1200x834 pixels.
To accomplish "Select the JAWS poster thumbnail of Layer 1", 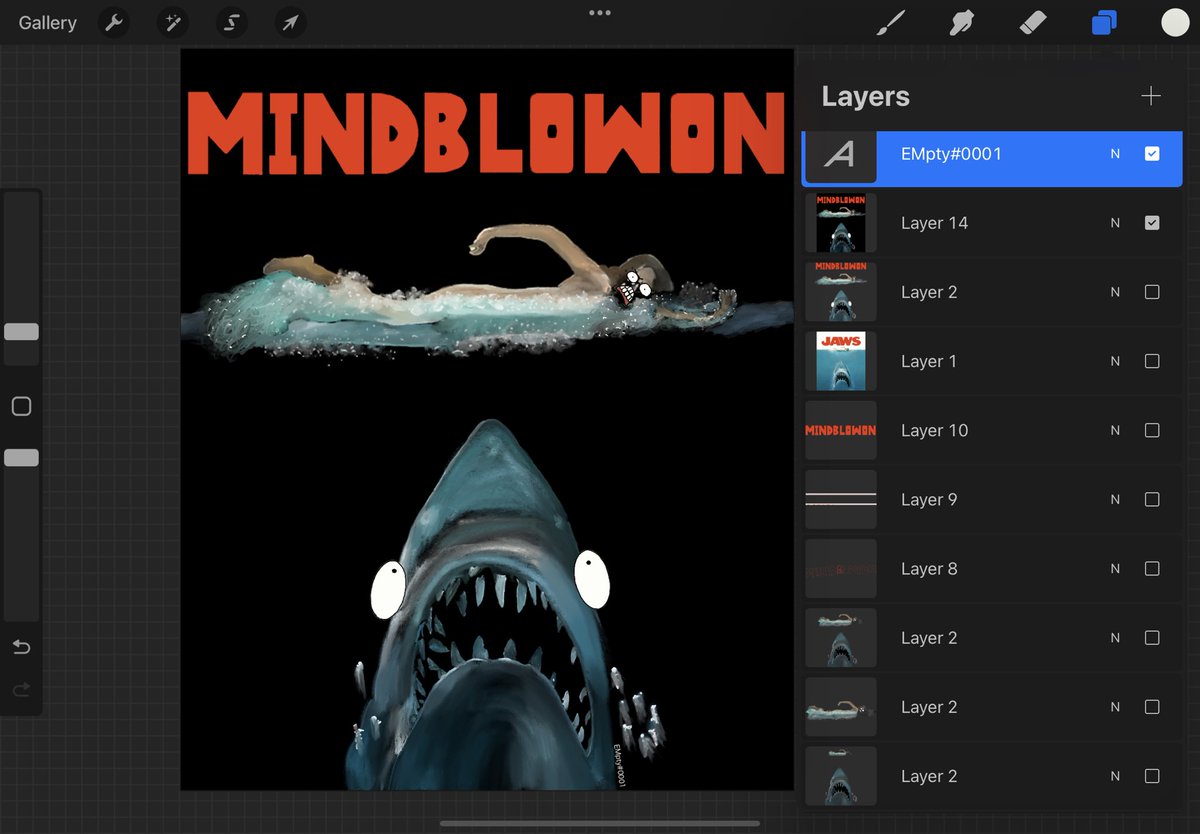I will coord(841,361).
